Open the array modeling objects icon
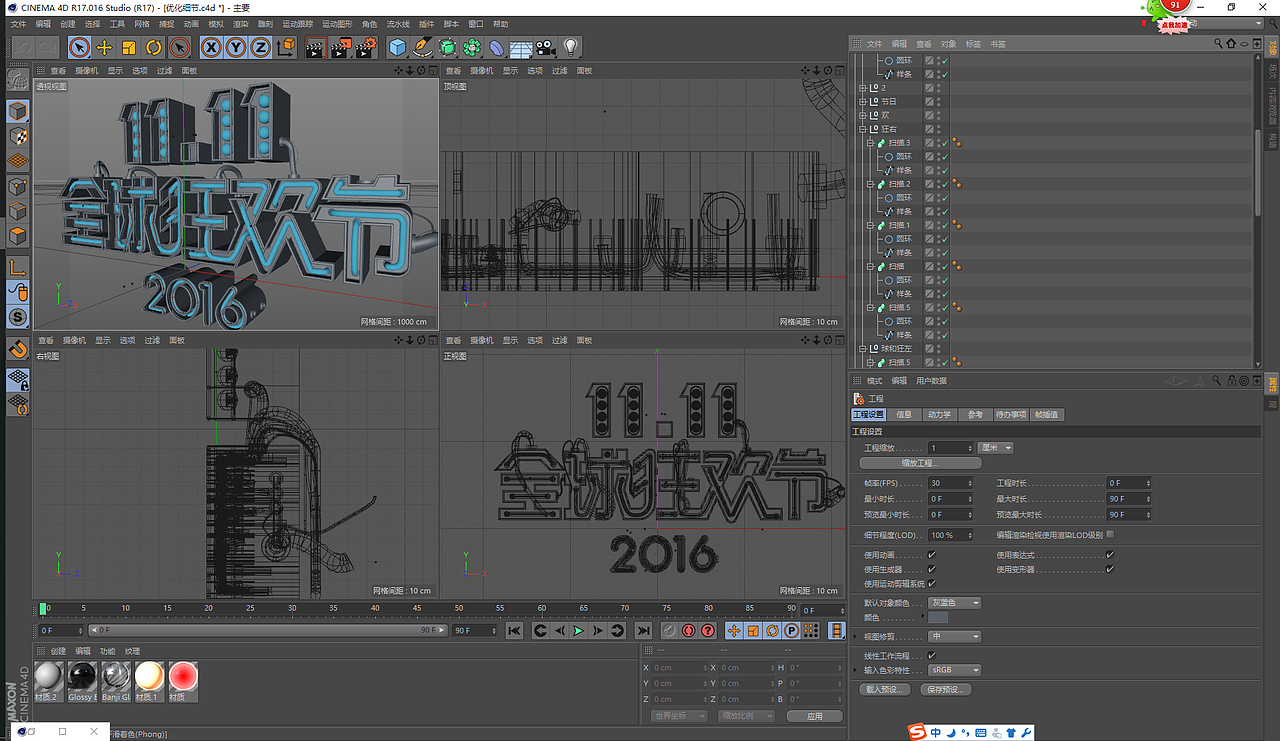 tap(472, 47)
